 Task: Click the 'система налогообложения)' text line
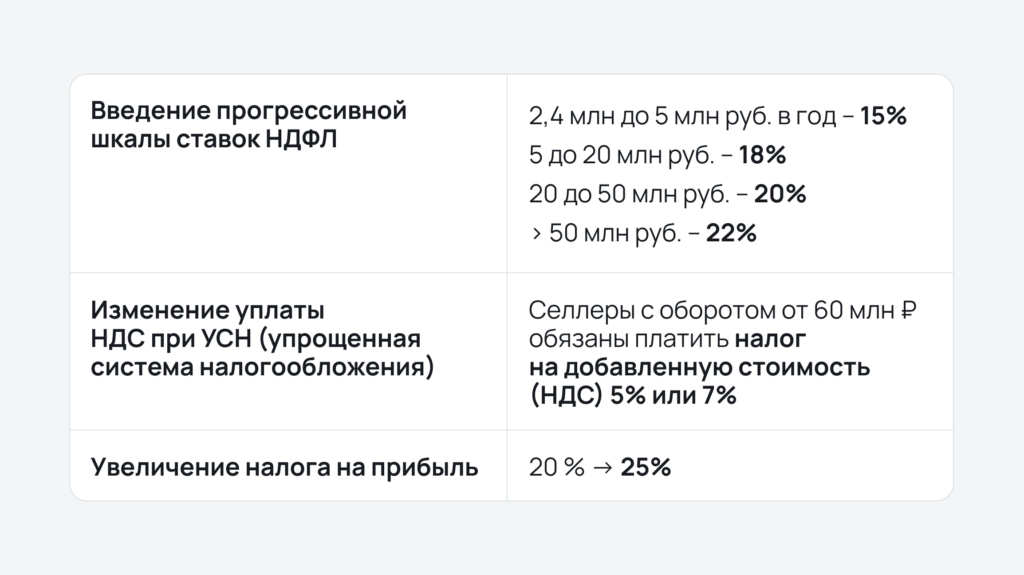tap(262, 368)
